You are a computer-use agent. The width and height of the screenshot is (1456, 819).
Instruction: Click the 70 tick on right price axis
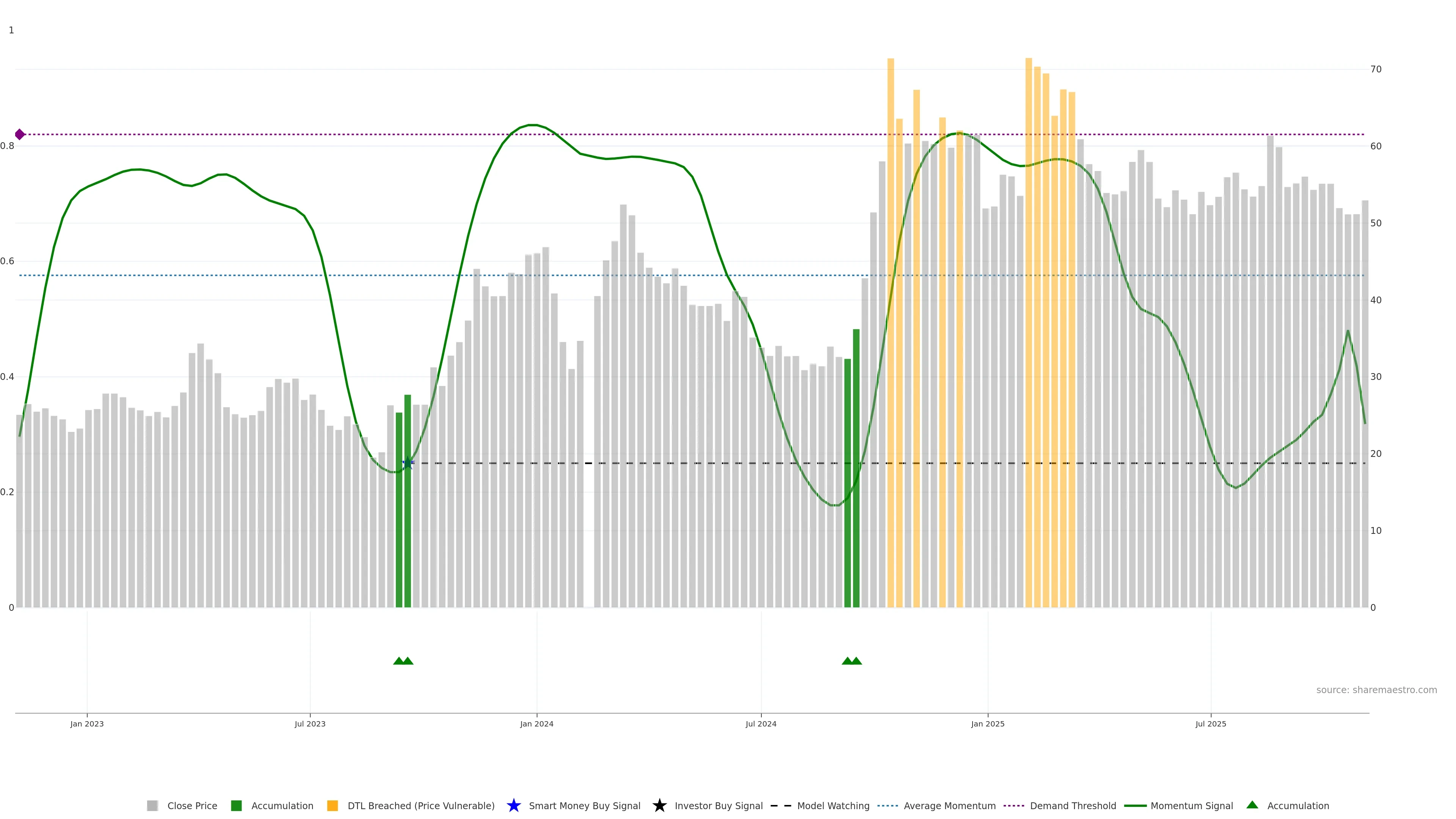1376,69
